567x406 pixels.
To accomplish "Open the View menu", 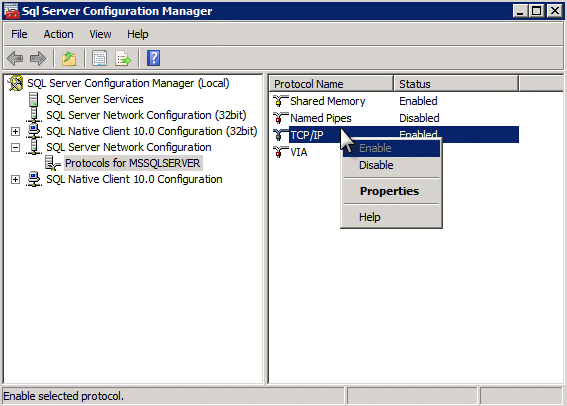I will pos(100,34).
